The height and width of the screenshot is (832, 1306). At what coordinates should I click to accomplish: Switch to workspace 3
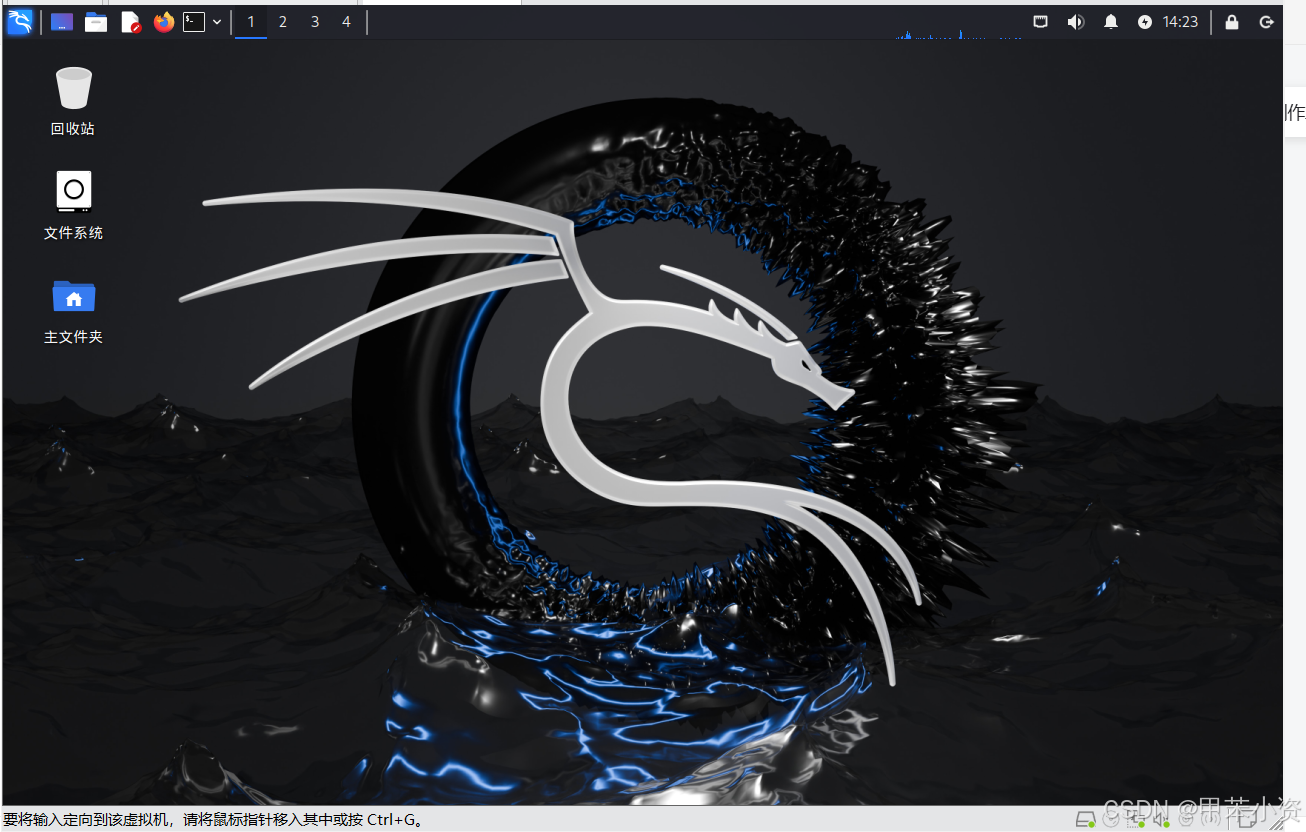click(315, 22)
